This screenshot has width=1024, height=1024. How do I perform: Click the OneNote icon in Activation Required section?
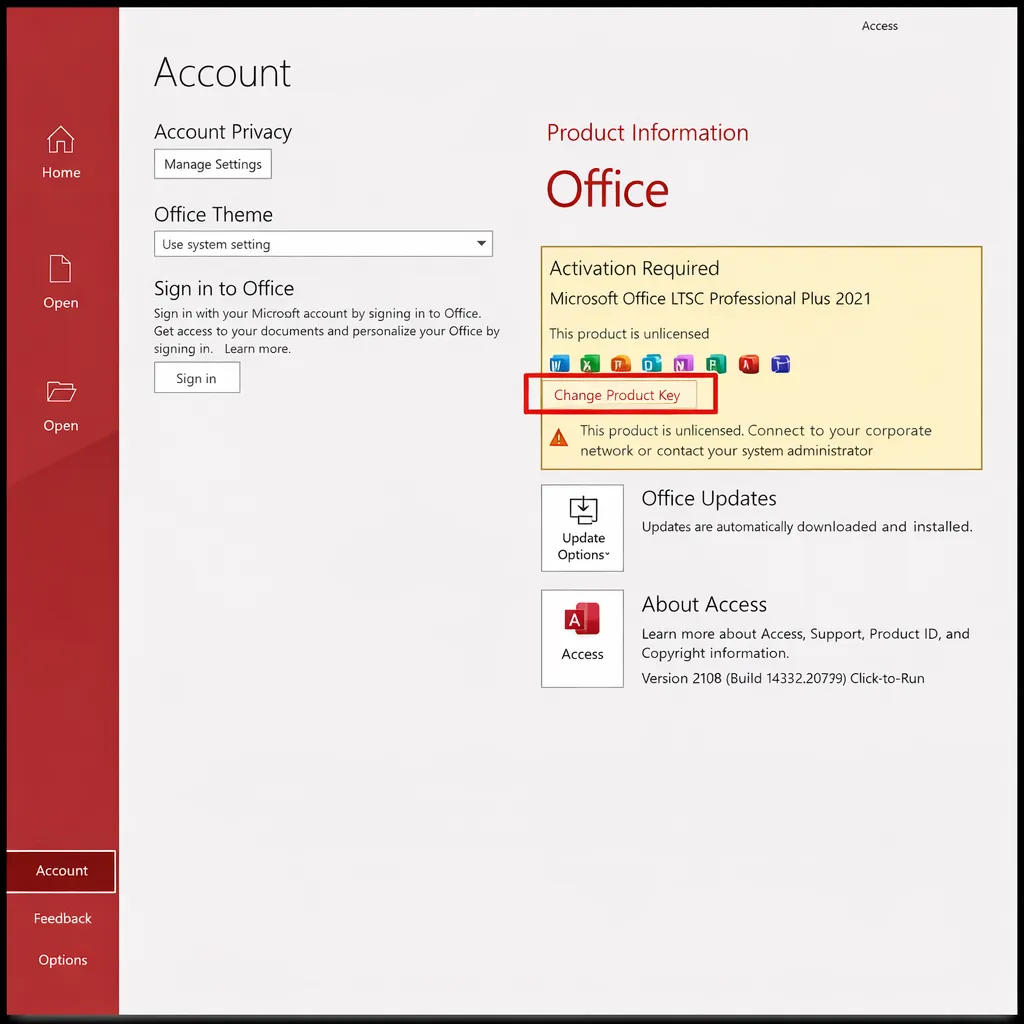click(683, 364)
